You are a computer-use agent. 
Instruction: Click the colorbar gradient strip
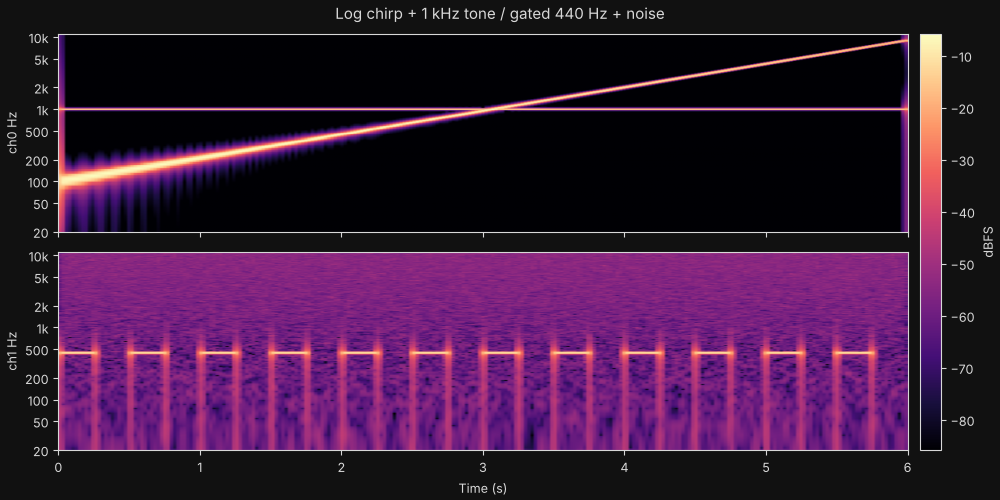(x=930, y=242)
